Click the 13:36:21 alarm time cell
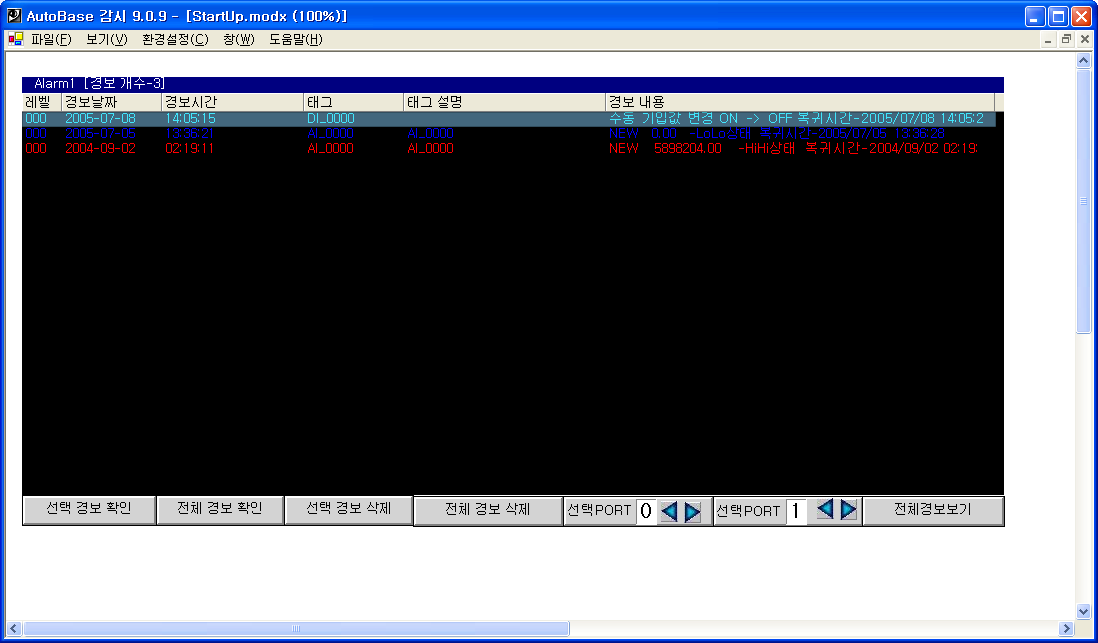Viewport: 1098px width, 643px height. tap(190, 134)
